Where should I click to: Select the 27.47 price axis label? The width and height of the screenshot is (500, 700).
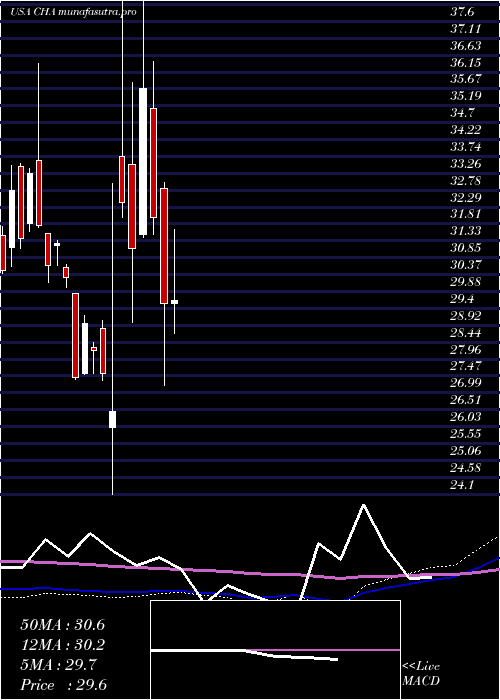pyautogui.click(x=466, y=366)
